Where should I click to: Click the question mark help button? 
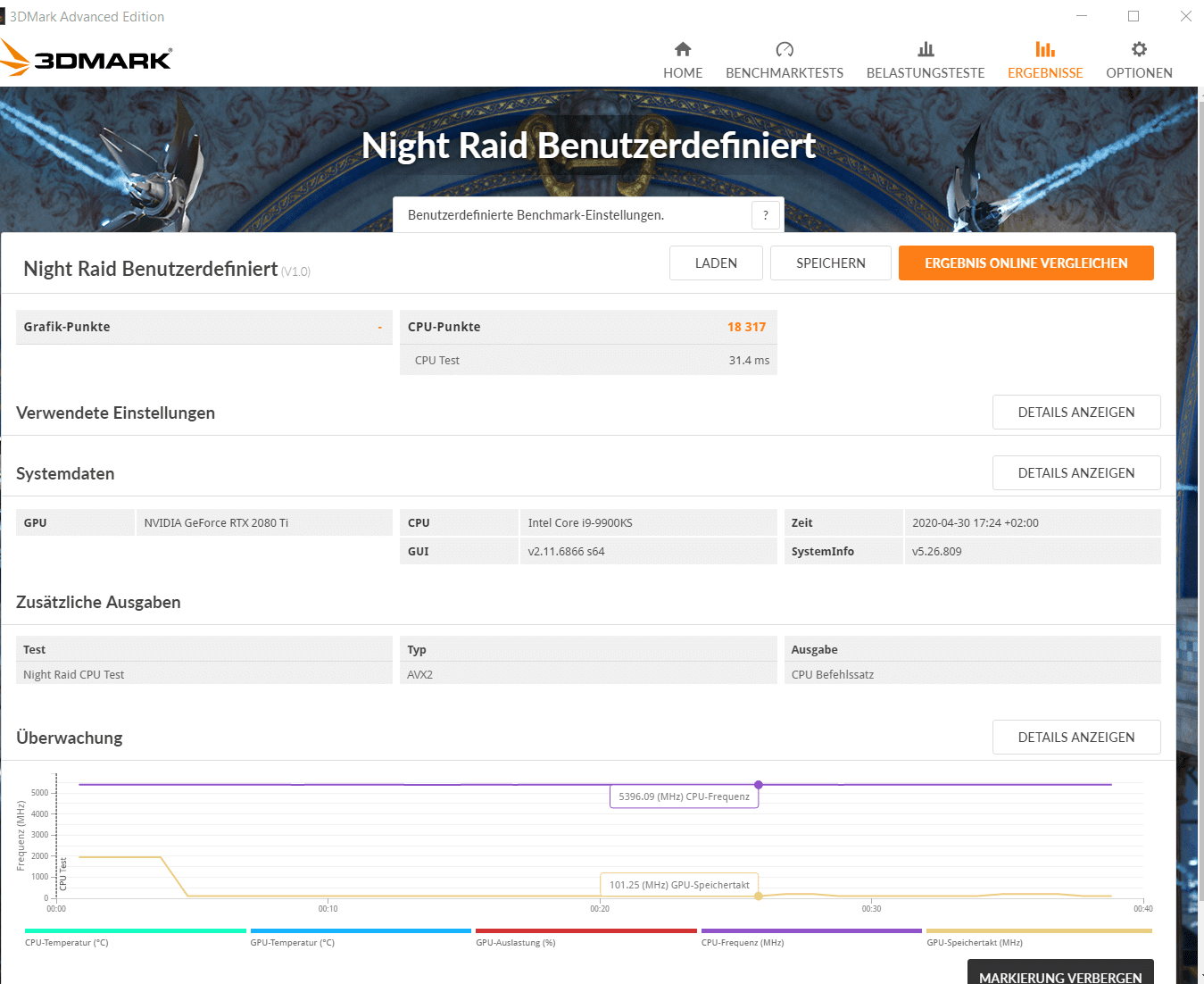766,215
